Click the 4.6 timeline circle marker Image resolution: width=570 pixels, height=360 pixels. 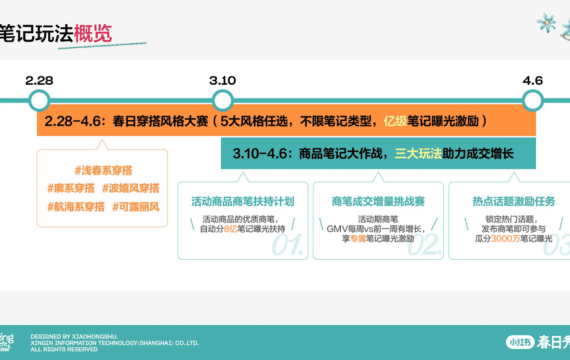coord(533,100)
